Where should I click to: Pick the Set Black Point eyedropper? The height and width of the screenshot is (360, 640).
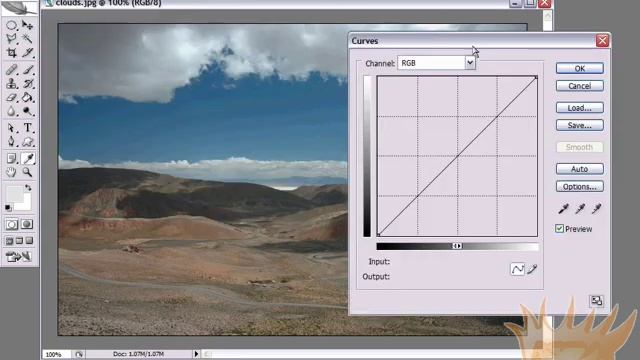(x=564, y=209)
